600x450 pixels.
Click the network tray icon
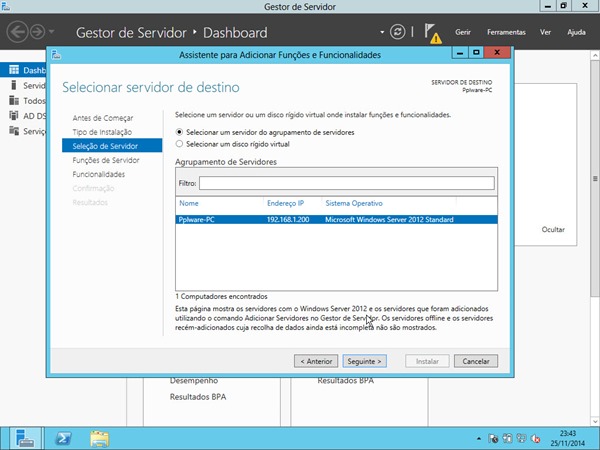click(521, 439)
